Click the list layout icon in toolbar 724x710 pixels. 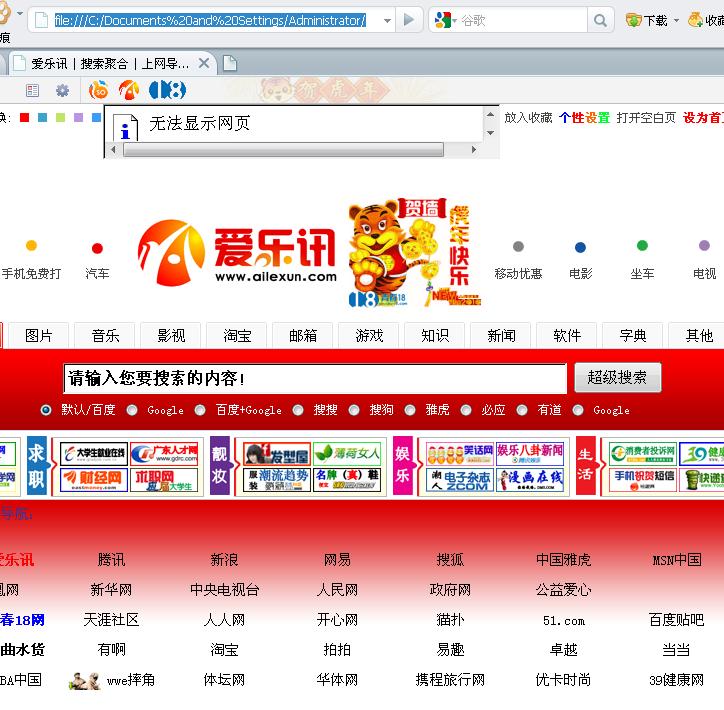(32, 90)
